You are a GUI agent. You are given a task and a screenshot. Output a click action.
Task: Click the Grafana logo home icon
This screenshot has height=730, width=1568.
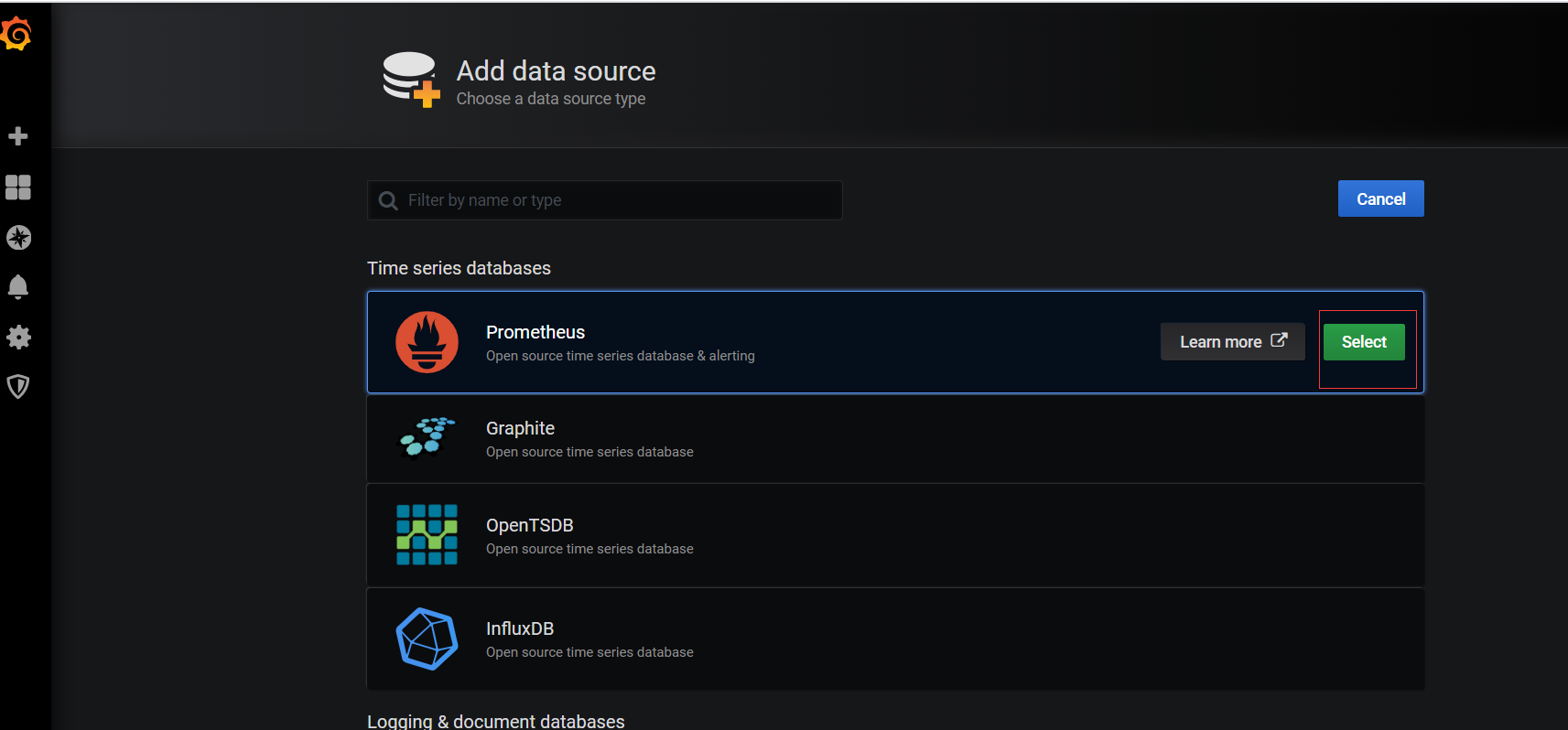coord(16,34)
